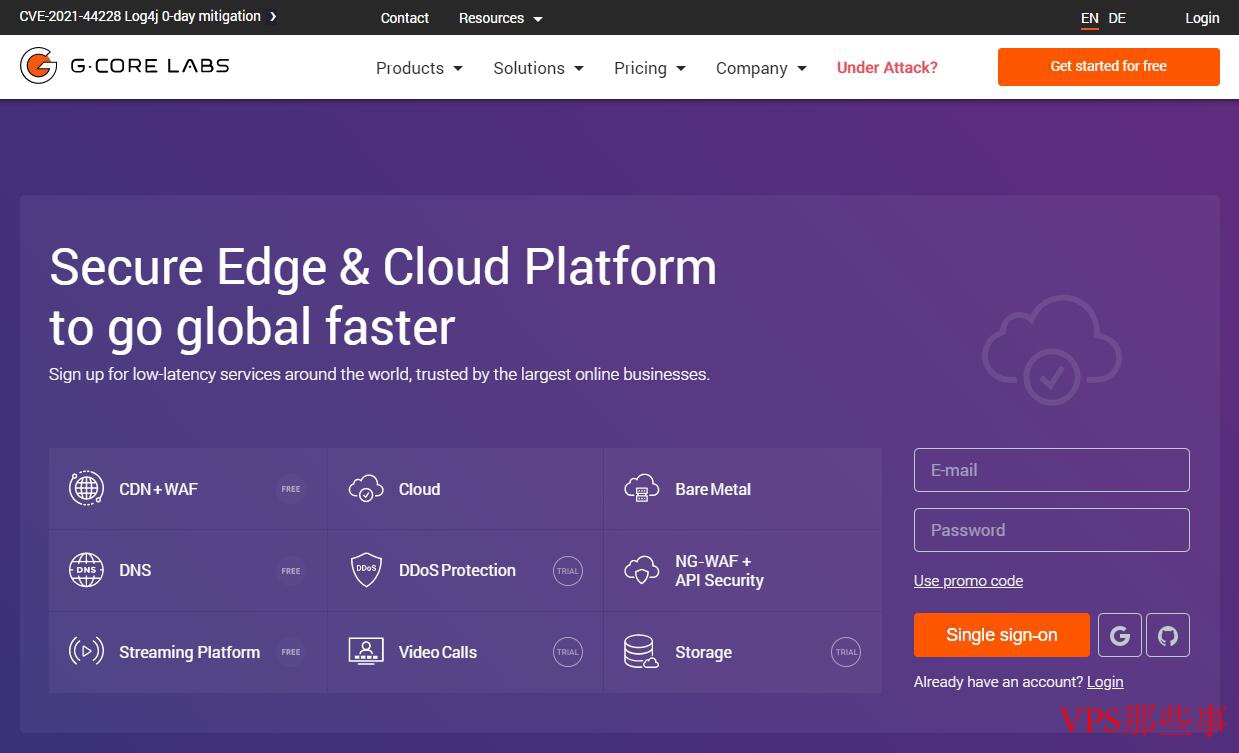Select the Storage database icon
The height and width of the screenshot is (753, 1239).
(x=642, y=651)
